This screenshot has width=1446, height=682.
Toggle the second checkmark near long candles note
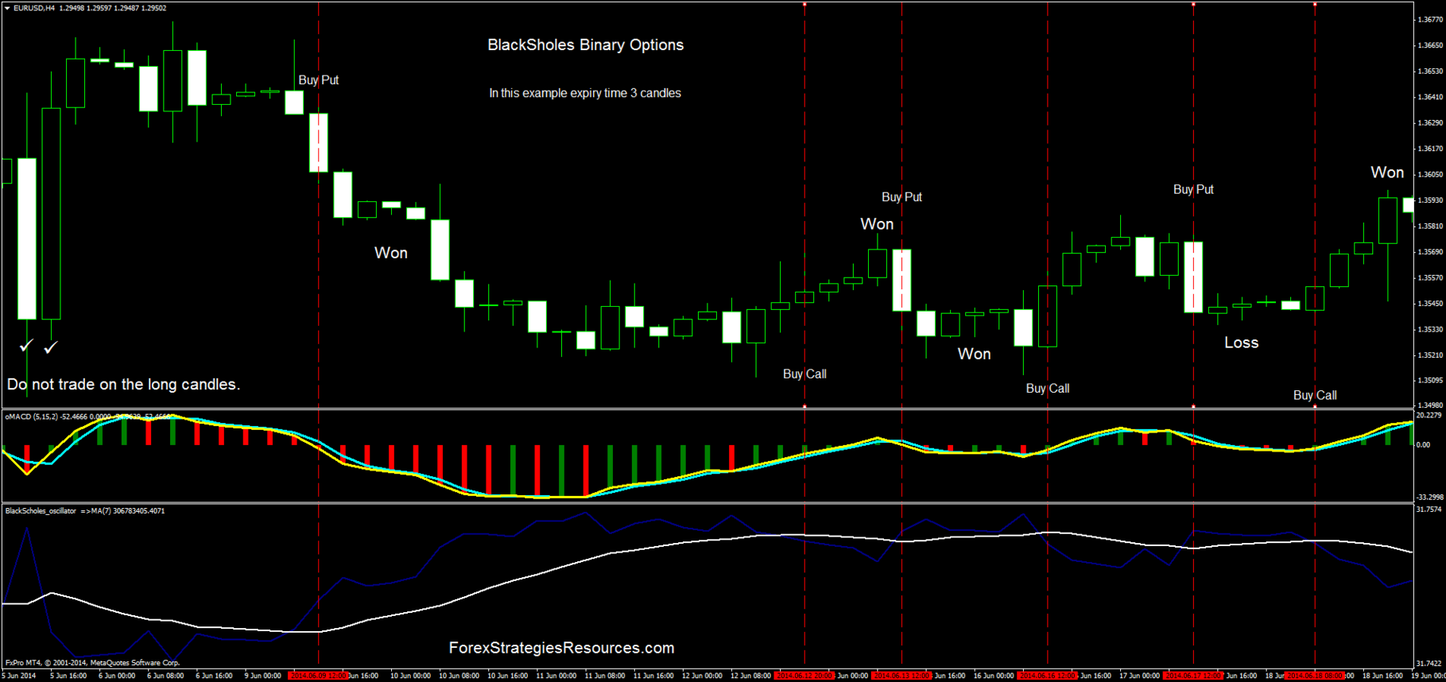click(51, 346)
